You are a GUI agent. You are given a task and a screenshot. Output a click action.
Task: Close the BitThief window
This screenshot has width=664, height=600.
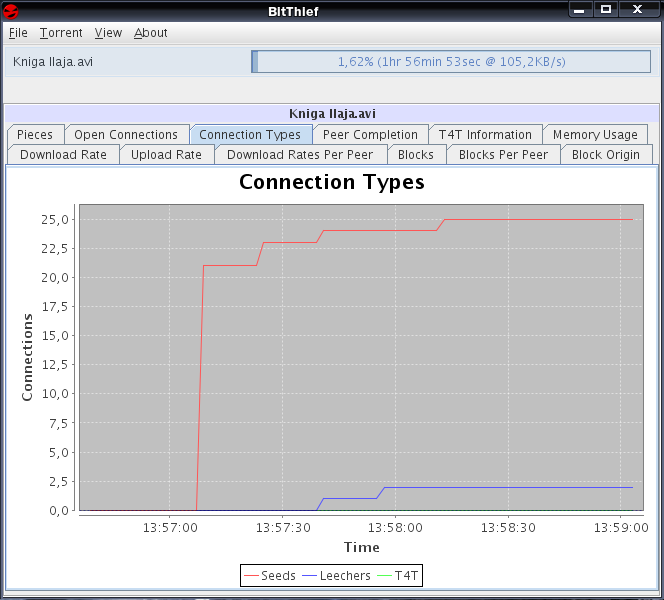(x=637, y=10)
